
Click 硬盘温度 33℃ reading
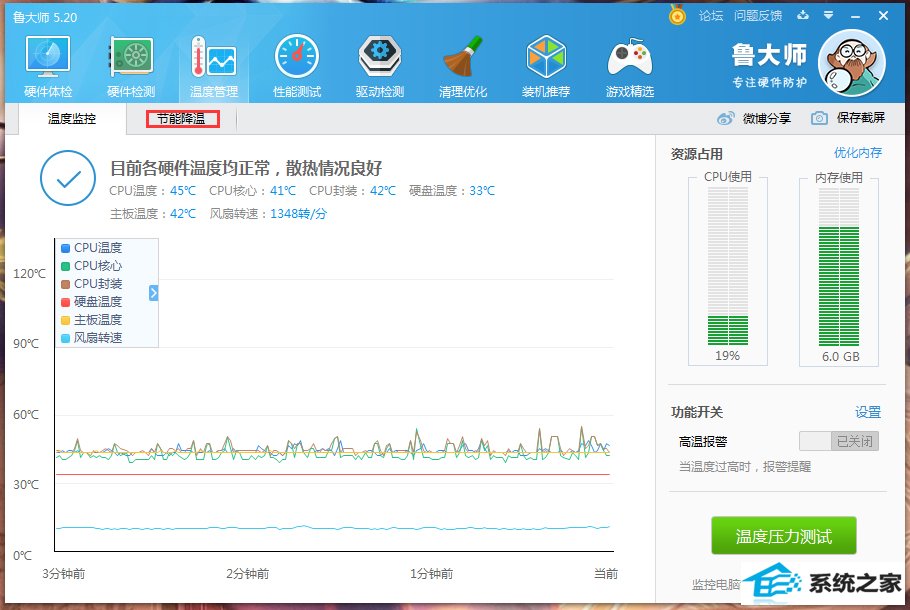pyautogui.click(x=452, y=191)
